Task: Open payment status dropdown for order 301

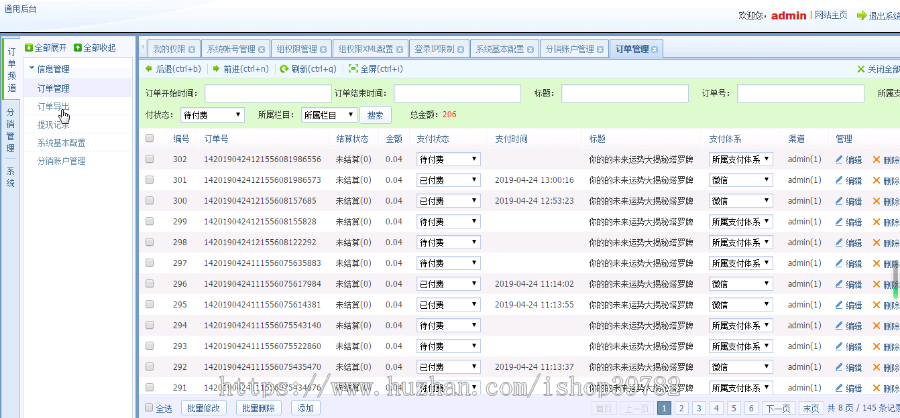Action: [447, 180]
